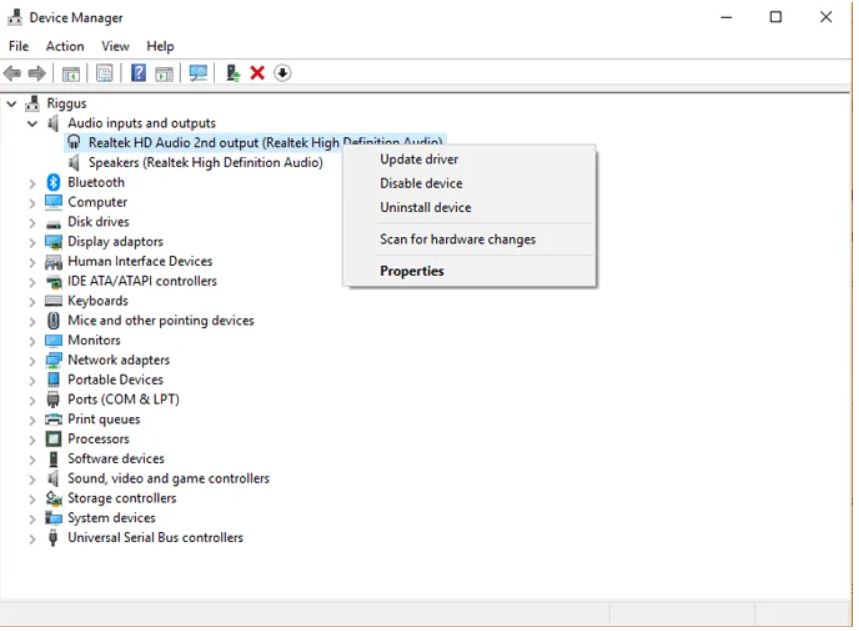Select the Portable Devices label
Screen dimensions: 859x631
(x=115, y=380)
